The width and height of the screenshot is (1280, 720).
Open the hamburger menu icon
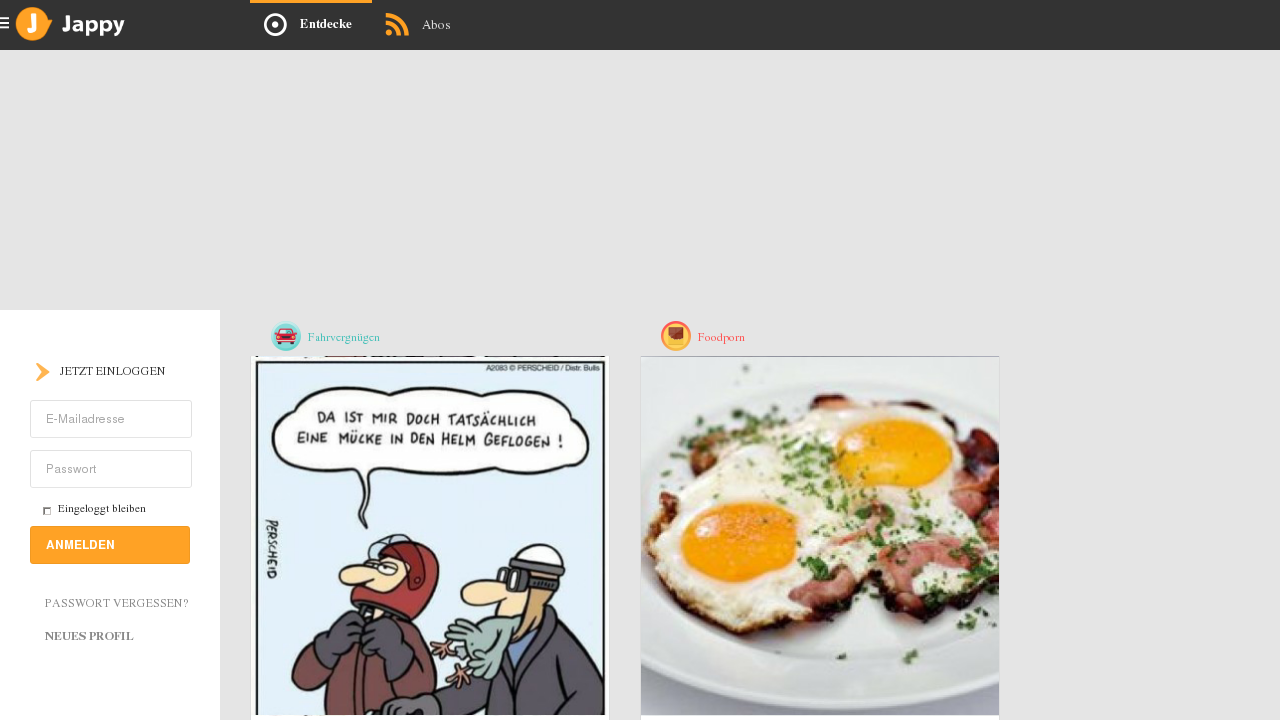click(5, 23)
